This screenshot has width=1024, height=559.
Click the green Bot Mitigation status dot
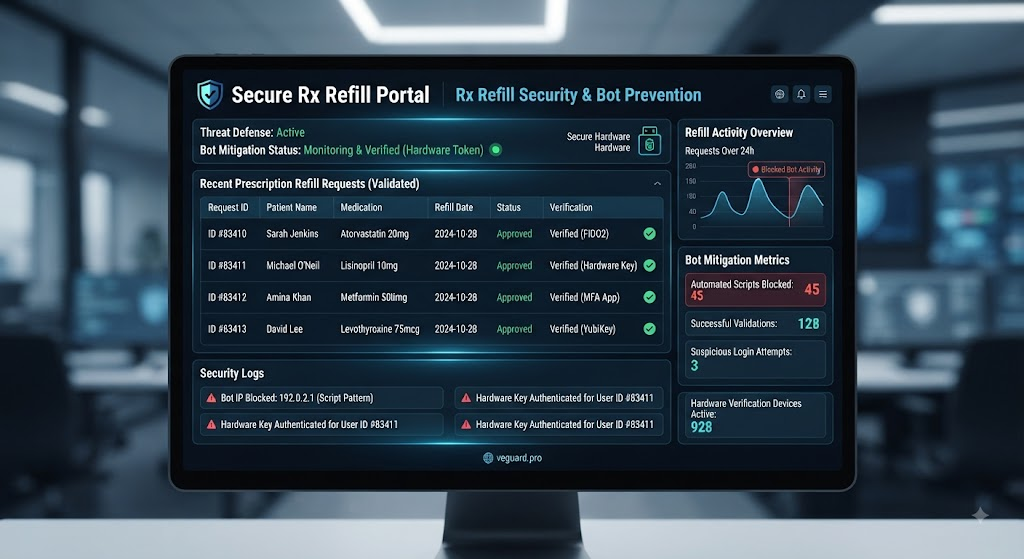(x=496, y=150)
